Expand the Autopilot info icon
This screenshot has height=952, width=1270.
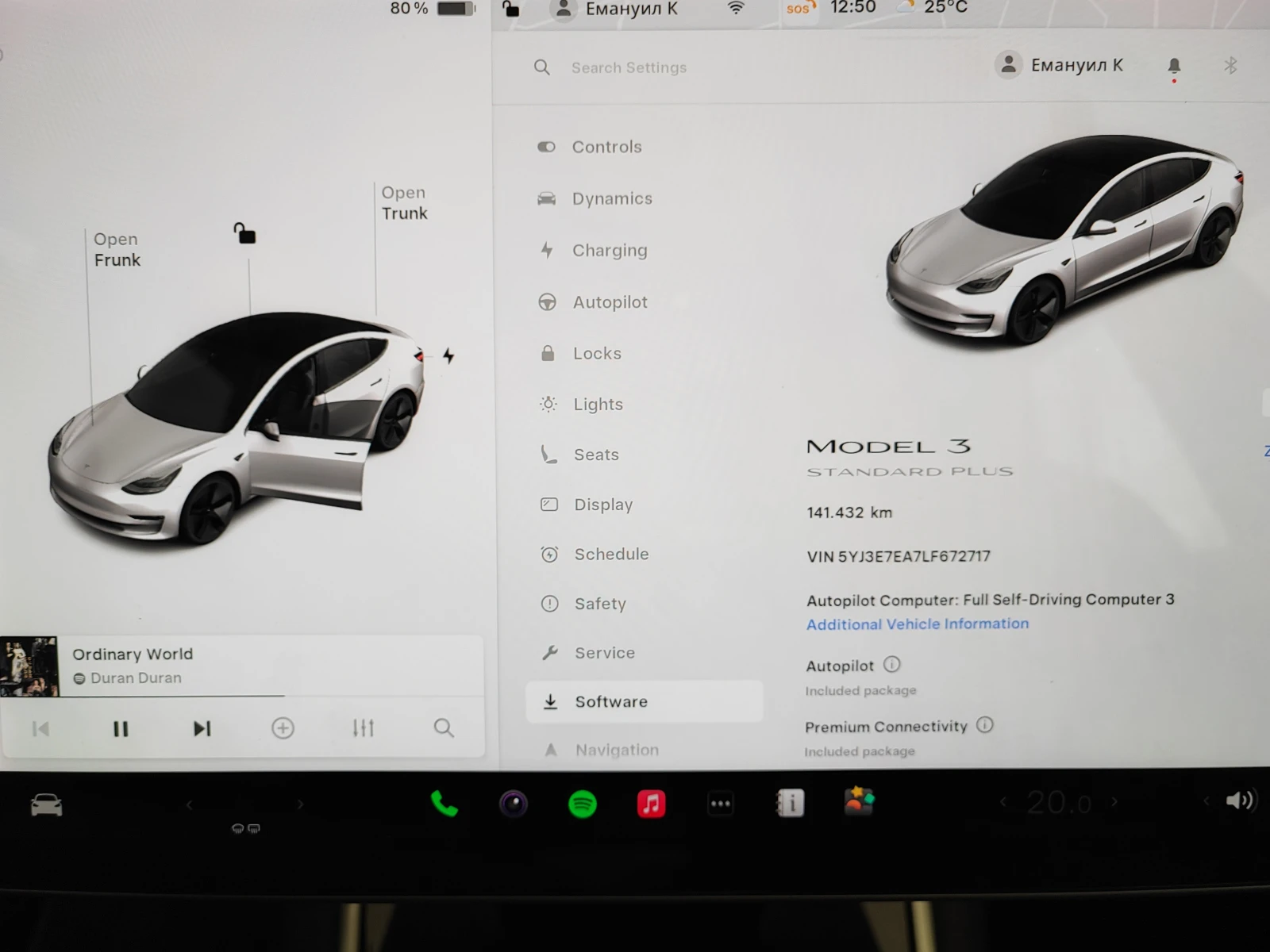coord(892,665)
